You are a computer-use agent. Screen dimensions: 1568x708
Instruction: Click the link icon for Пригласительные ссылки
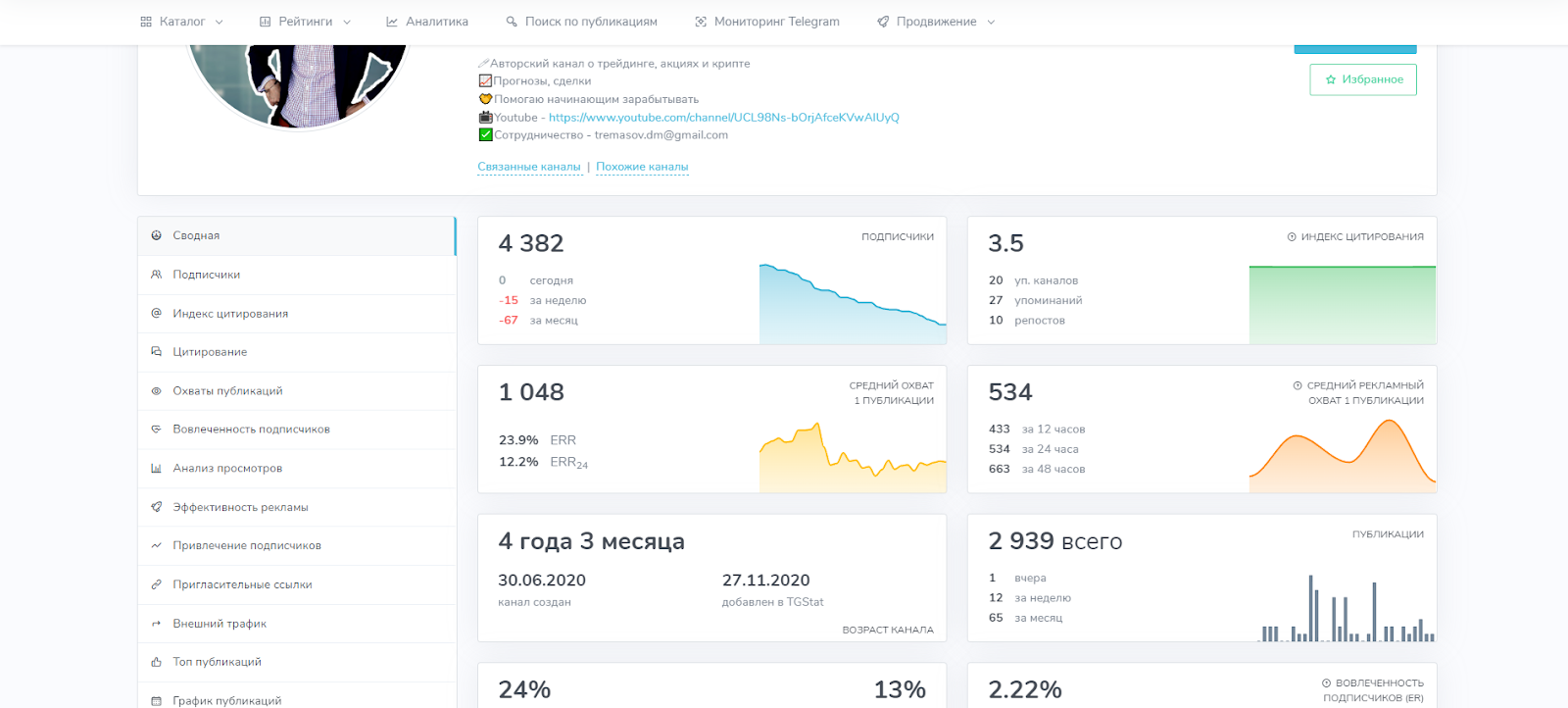point(156,584)
